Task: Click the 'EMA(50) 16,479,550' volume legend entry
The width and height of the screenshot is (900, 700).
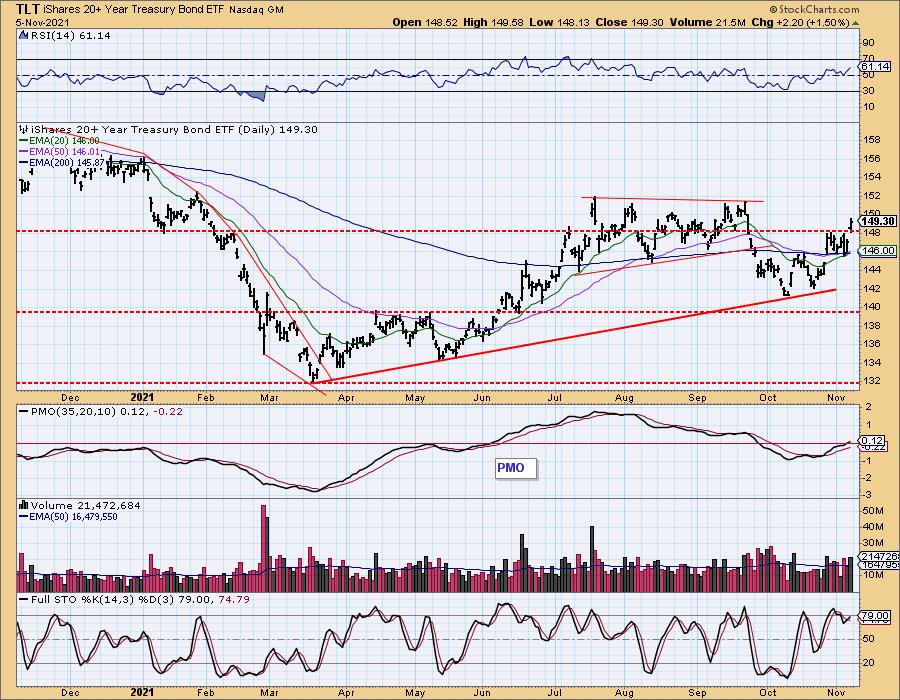Action: pyautogui.click(x=73, y=516)
